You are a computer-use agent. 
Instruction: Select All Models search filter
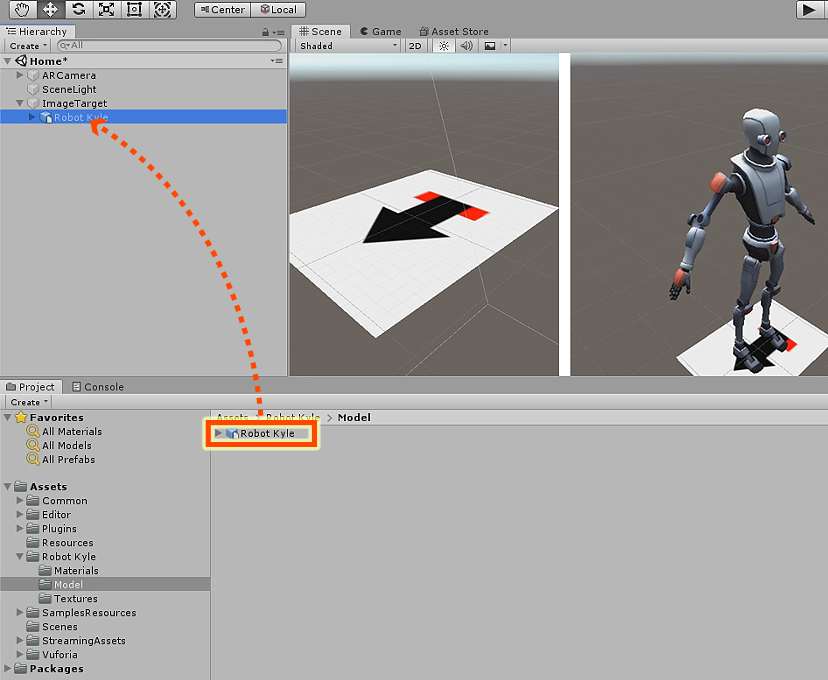point(67,446)
